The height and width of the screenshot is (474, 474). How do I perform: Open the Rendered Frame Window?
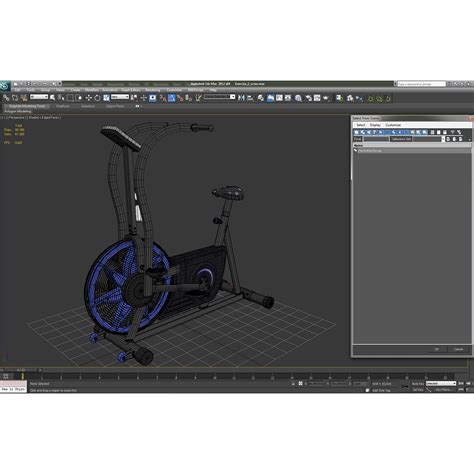317,98
